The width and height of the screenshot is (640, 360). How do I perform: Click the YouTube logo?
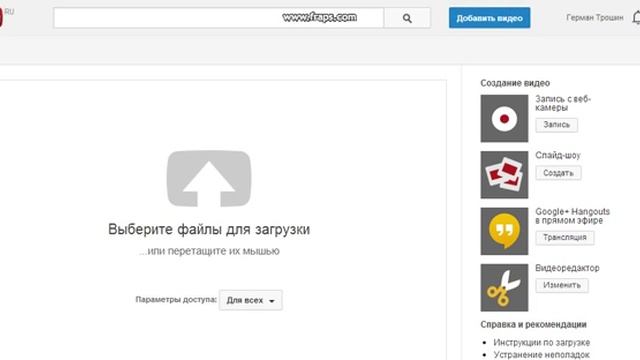pos(2,17)
